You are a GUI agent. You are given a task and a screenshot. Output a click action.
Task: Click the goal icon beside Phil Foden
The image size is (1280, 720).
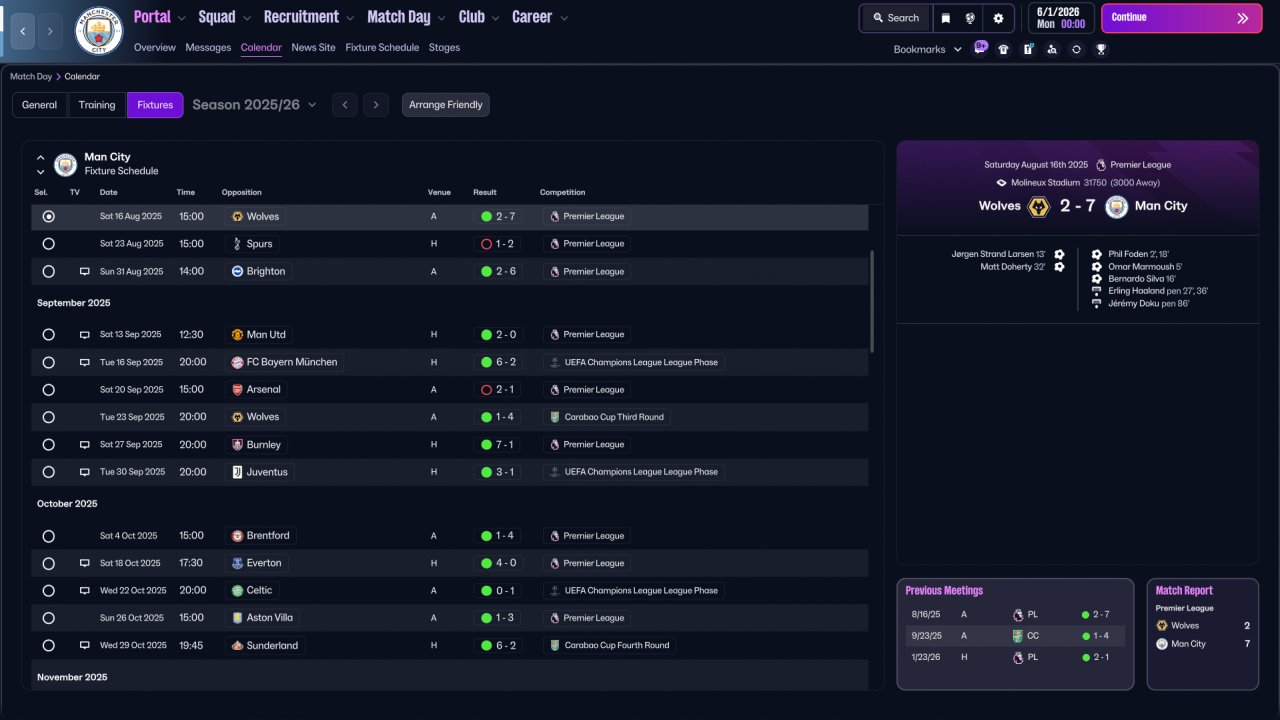click(x=1097, y=254)
